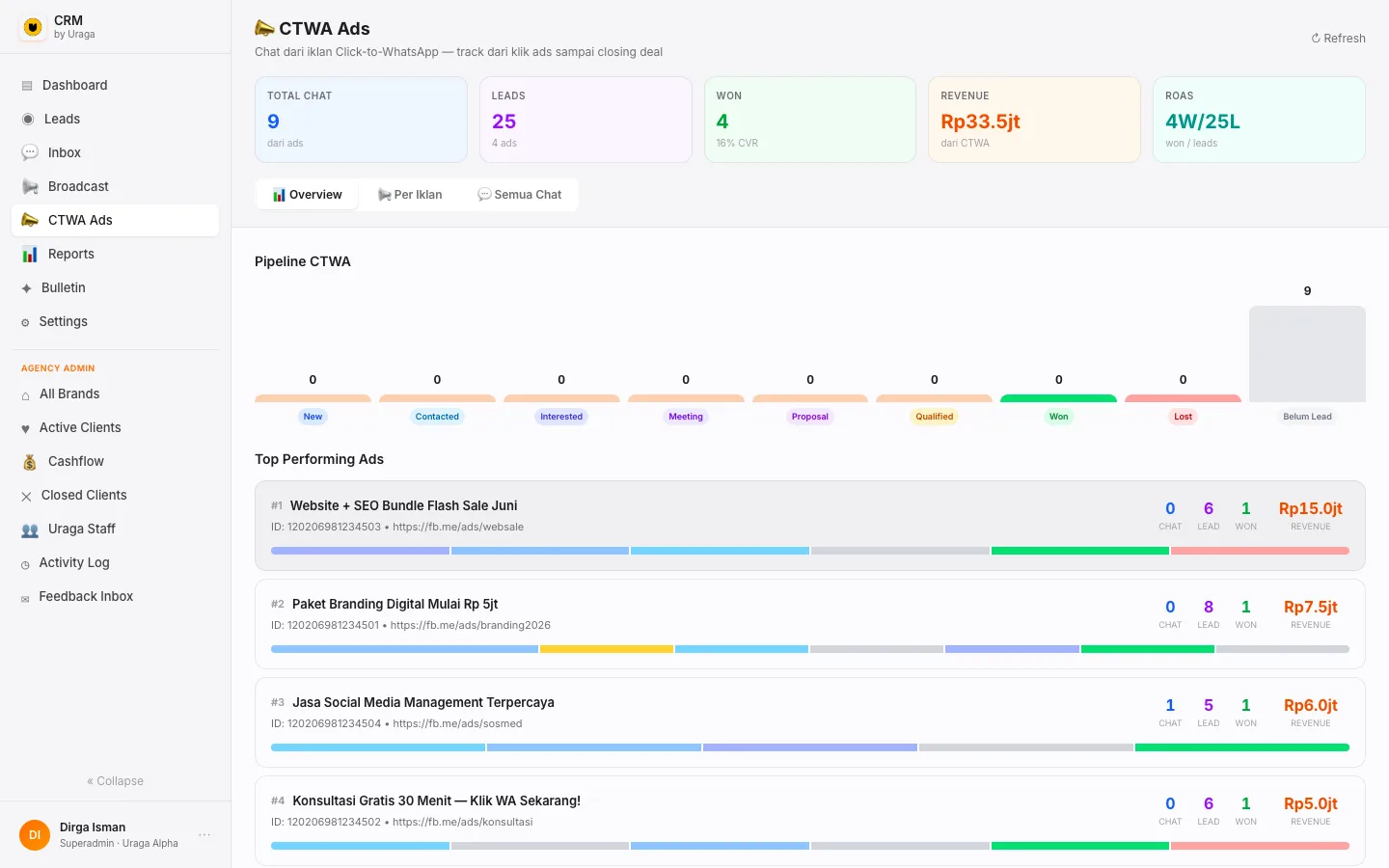Click the Closed Clients X icon
This screenshot has width=1389, height=868.
(27, 496)
